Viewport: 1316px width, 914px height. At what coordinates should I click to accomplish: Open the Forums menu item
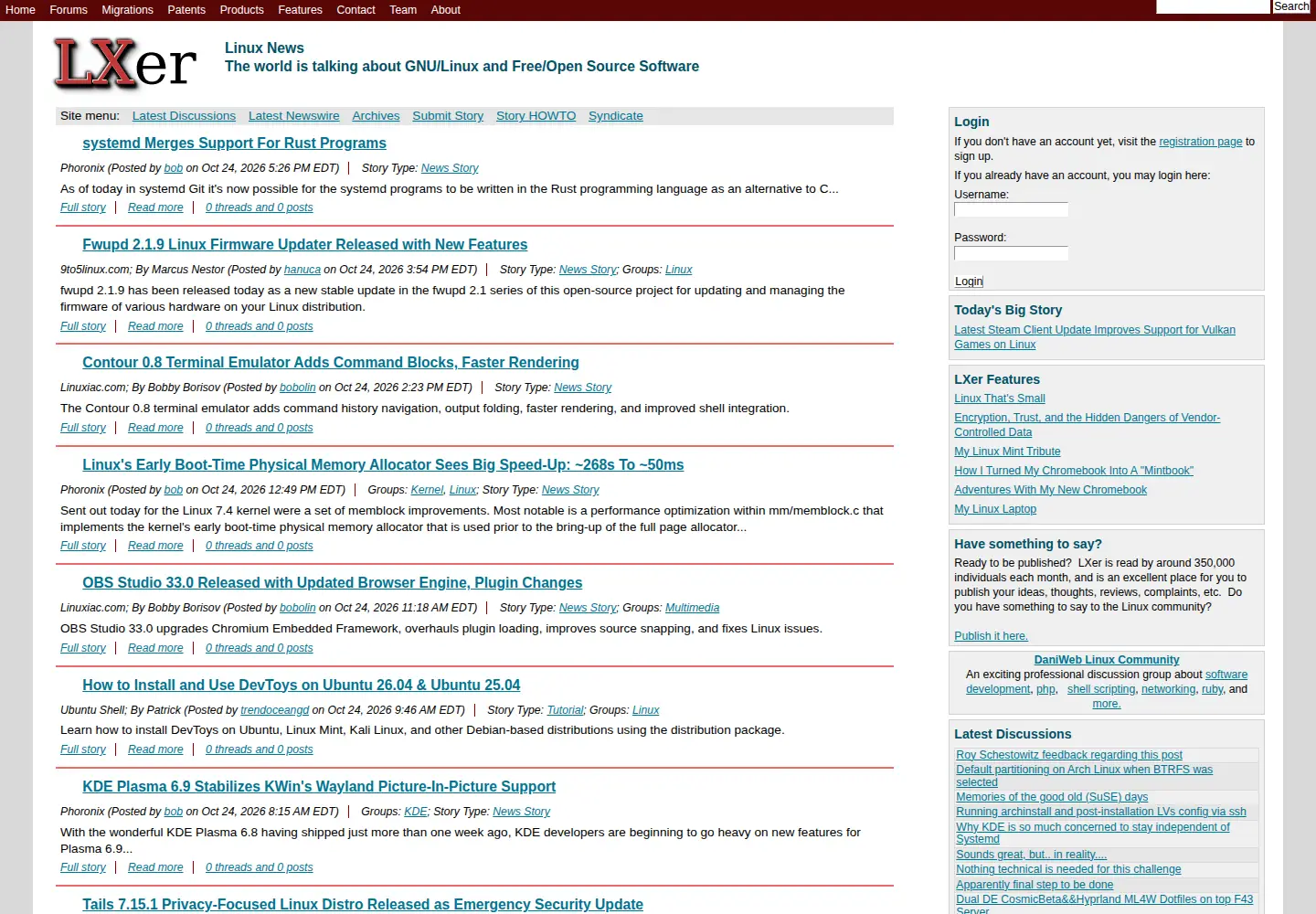[69, 10]
